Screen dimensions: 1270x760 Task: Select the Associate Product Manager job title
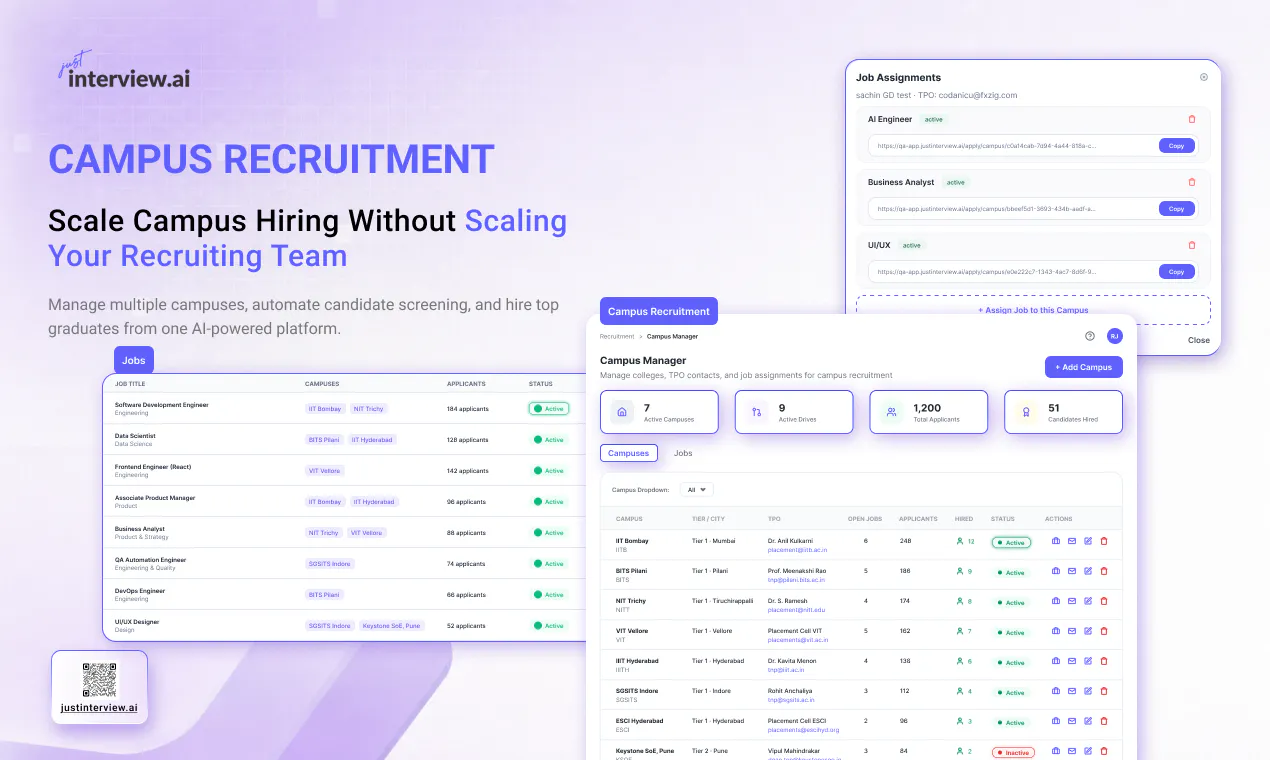pos(155,498)
